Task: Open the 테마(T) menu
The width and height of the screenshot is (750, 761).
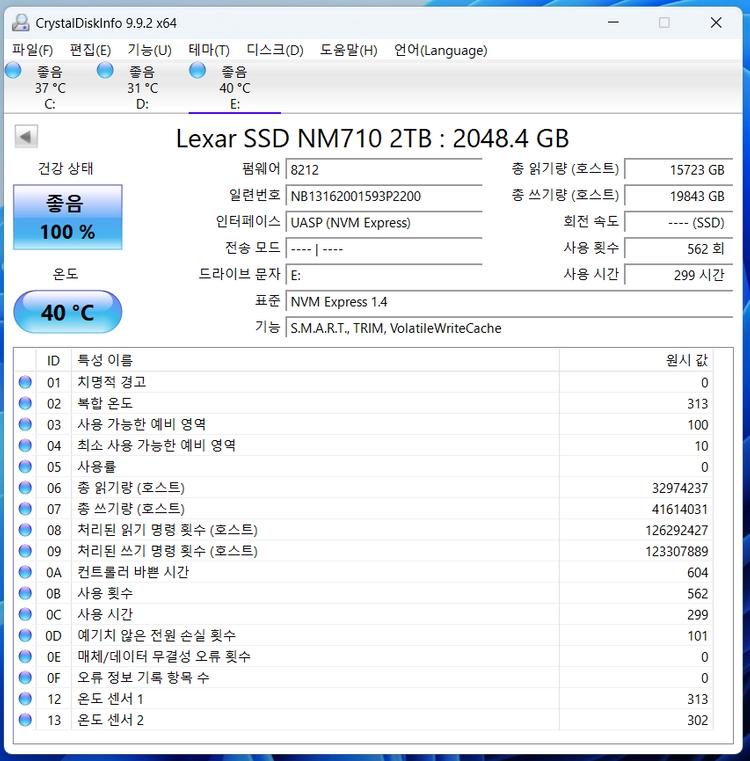Action: point(209,50)
